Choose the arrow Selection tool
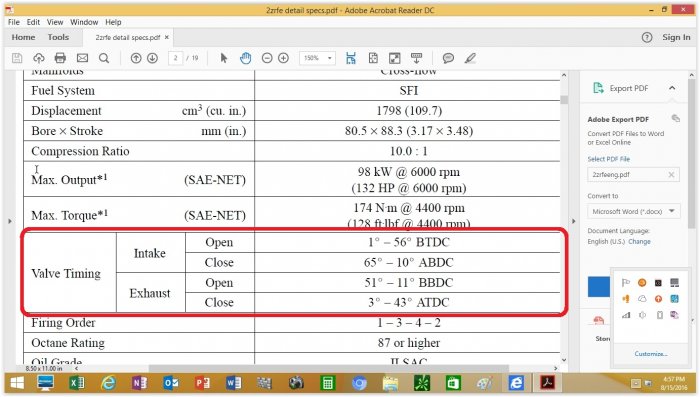 224,58
